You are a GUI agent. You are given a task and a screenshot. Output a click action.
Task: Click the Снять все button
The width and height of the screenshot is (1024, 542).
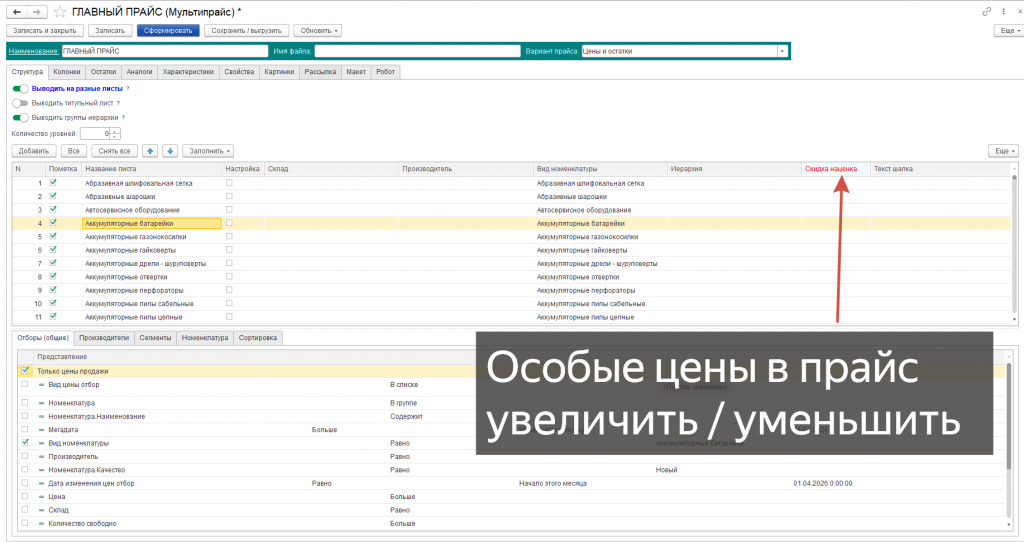coord(114,151)
